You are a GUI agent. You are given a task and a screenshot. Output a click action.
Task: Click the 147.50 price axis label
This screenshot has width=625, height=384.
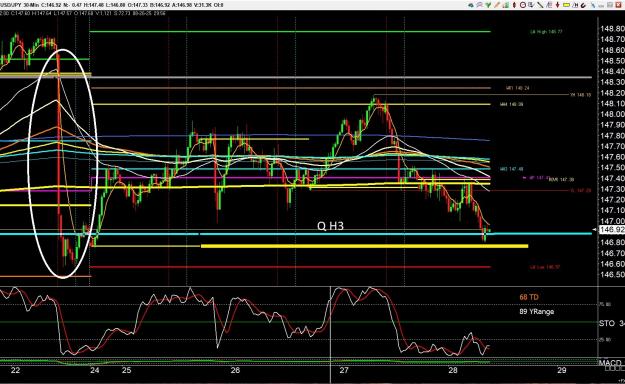click(612, 167)
